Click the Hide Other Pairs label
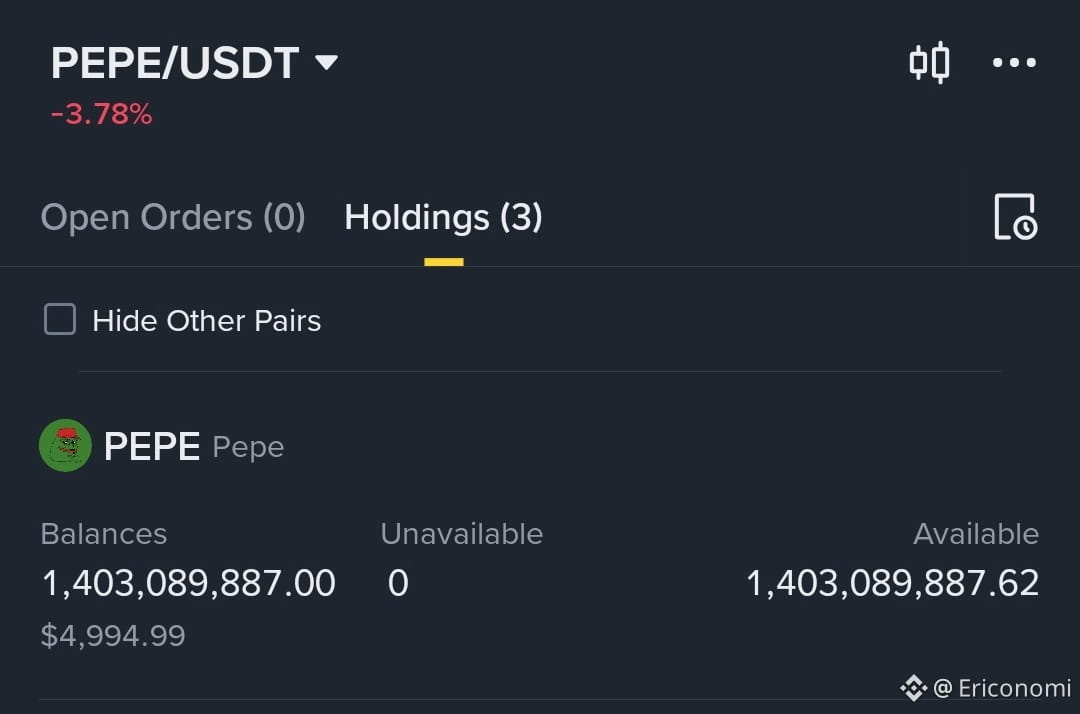The height and width of the screenshot is (714, 1080). pos(207,321)
